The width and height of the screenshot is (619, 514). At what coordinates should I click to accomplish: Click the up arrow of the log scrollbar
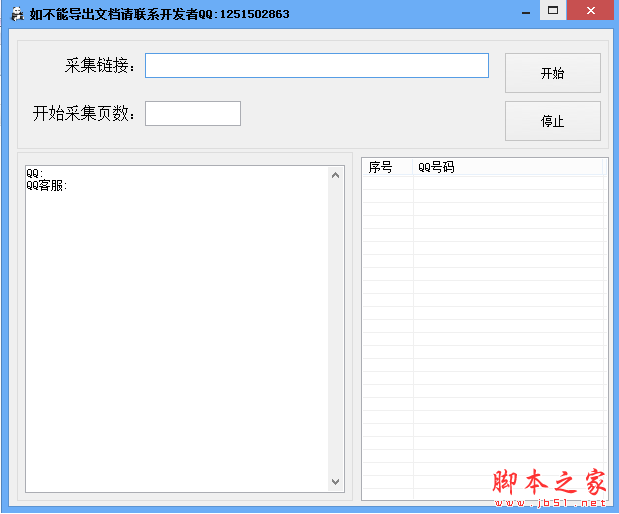336,175
